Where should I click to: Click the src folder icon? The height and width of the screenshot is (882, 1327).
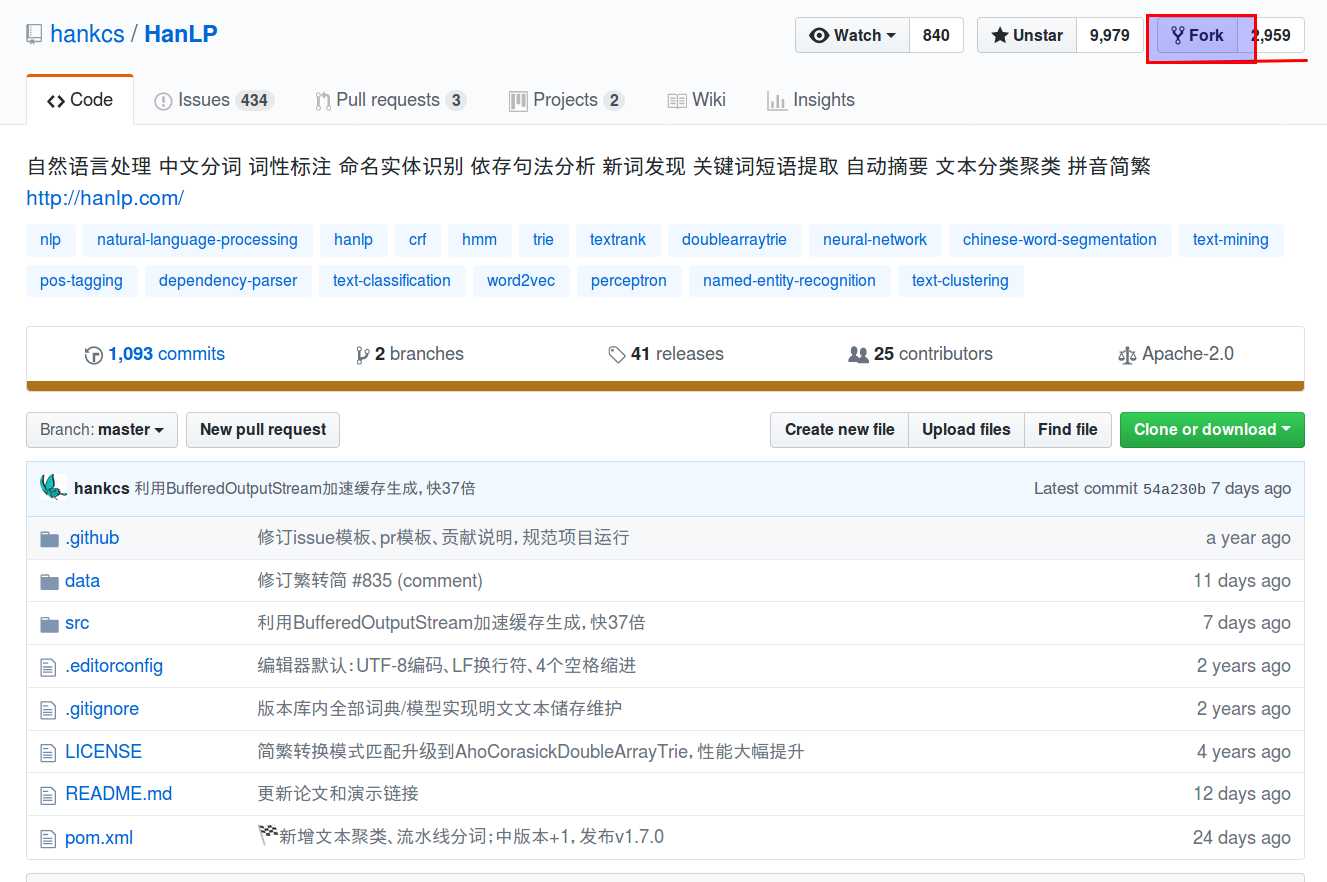tap(49, 624)
